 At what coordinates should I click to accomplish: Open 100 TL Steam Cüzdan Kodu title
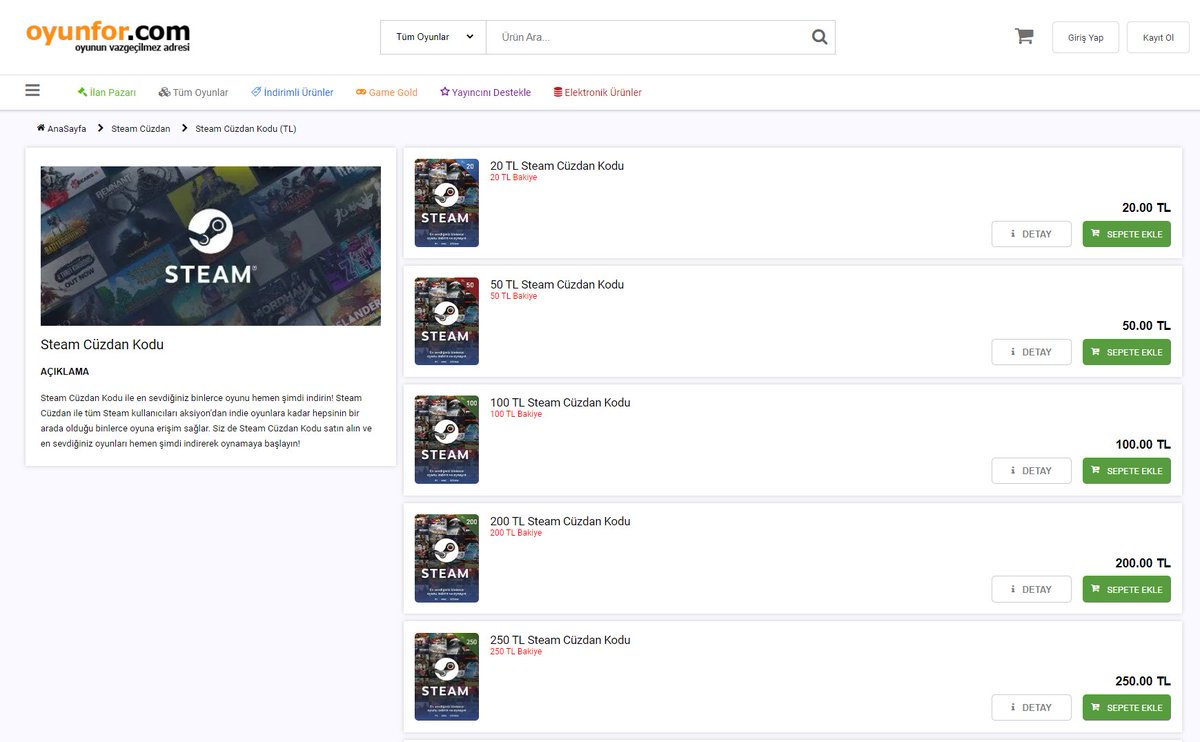pos(560,403)
